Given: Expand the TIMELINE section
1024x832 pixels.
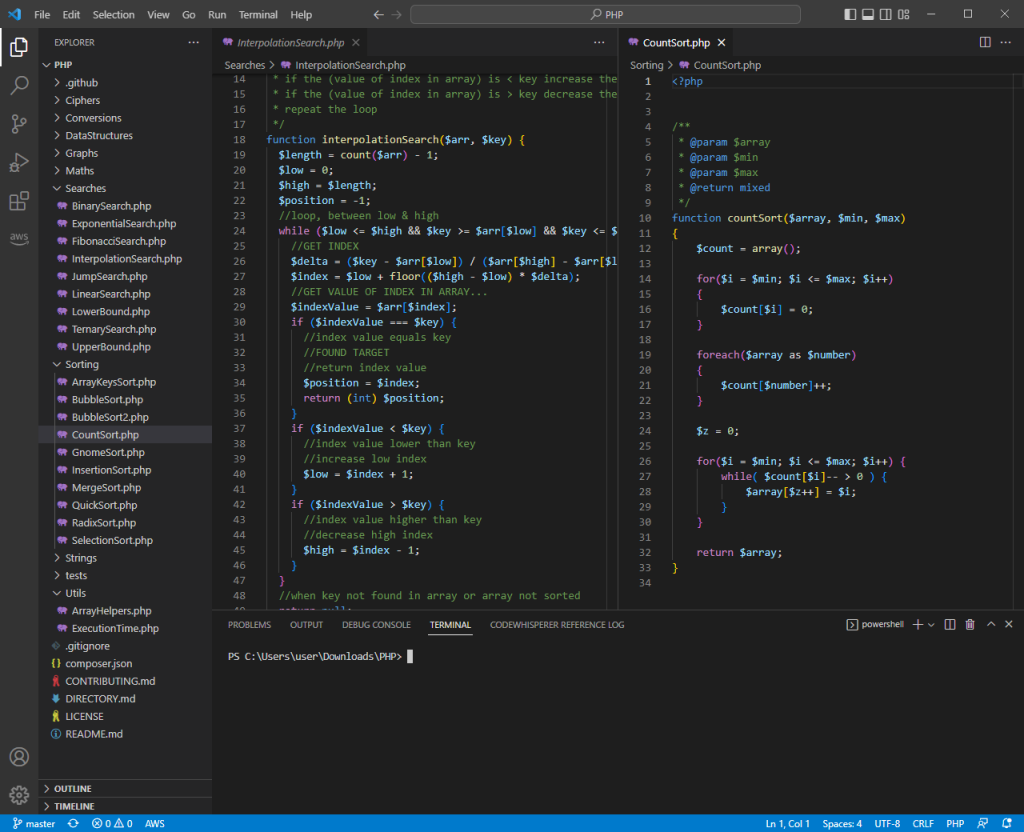Looking at the screenshot, I should click(x=74, y=806).
